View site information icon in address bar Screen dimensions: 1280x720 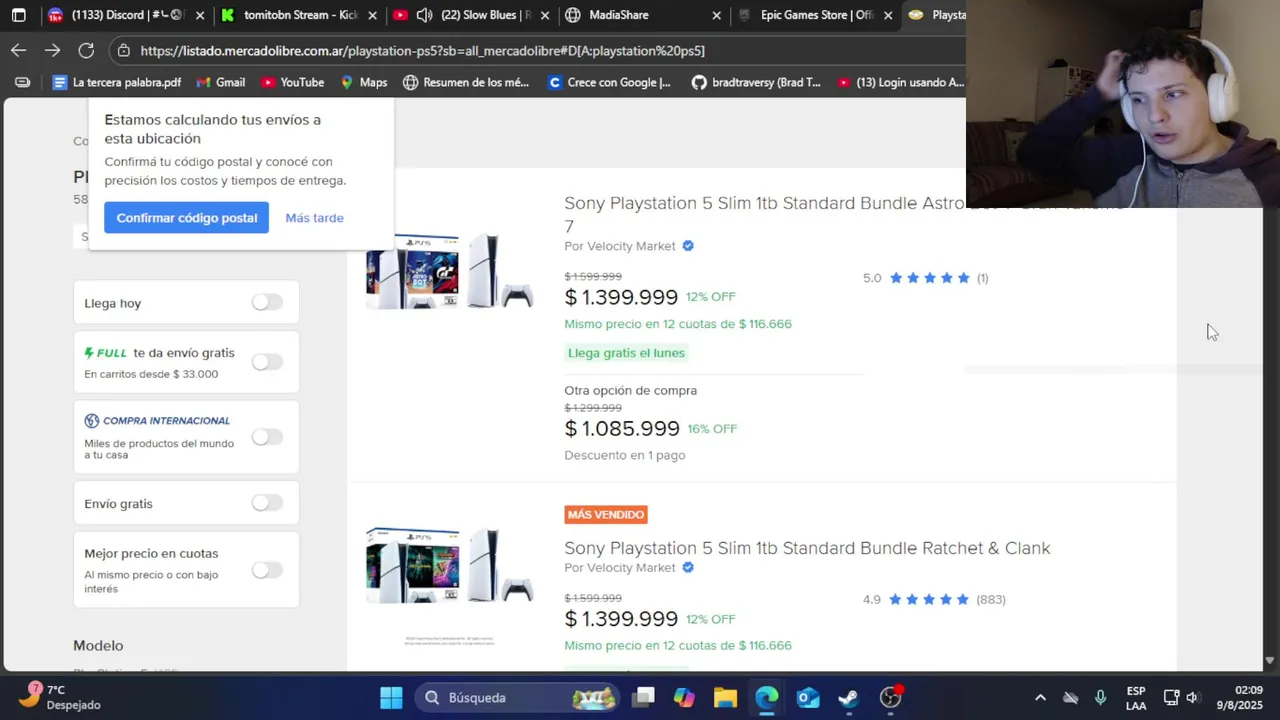pos(122,50)
